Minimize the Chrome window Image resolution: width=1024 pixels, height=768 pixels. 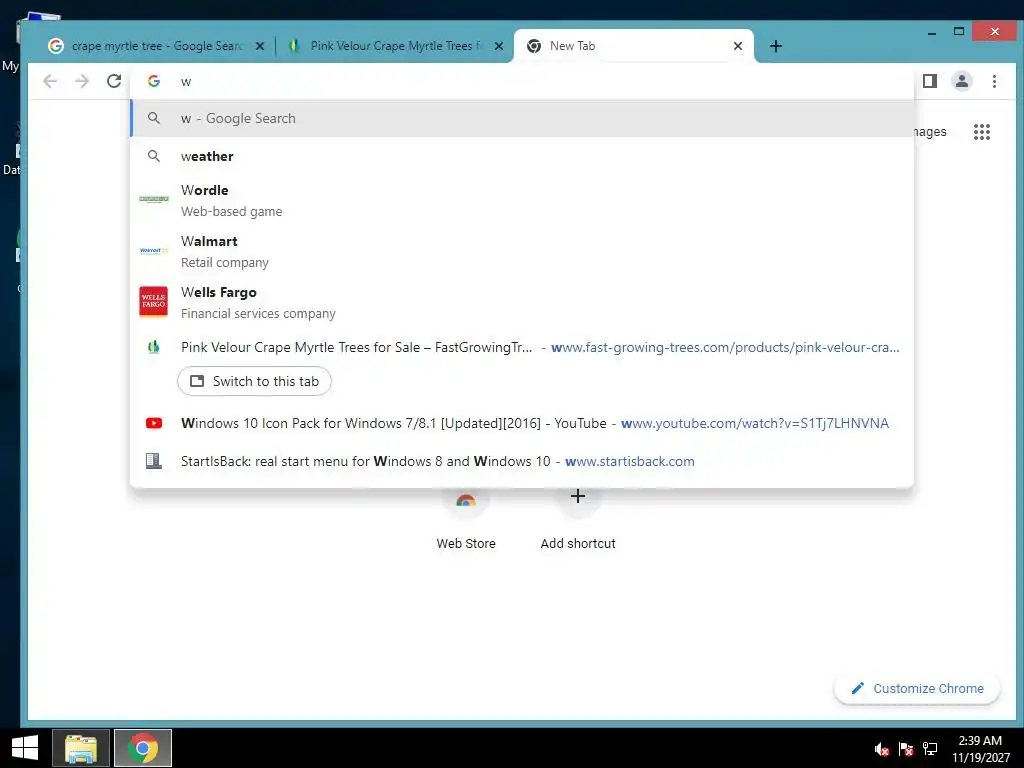932,32
